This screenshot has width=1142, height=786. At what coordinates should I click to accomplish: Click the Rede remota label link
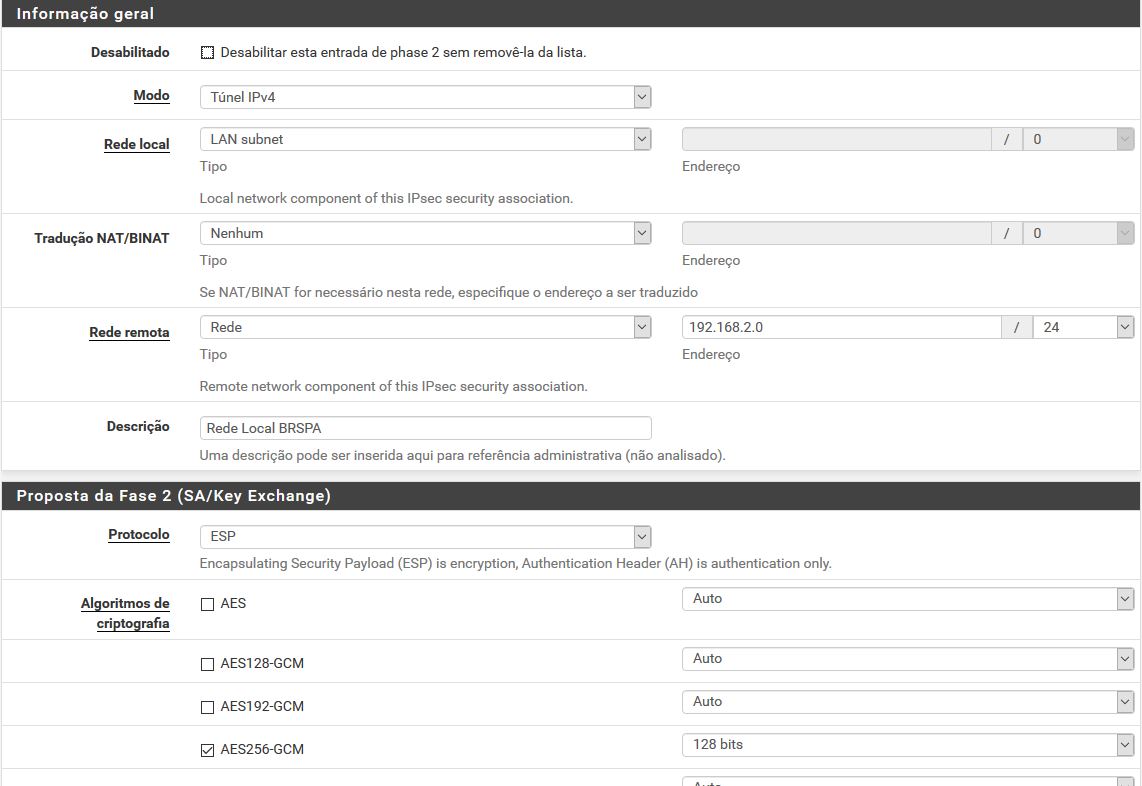(129, 333)
